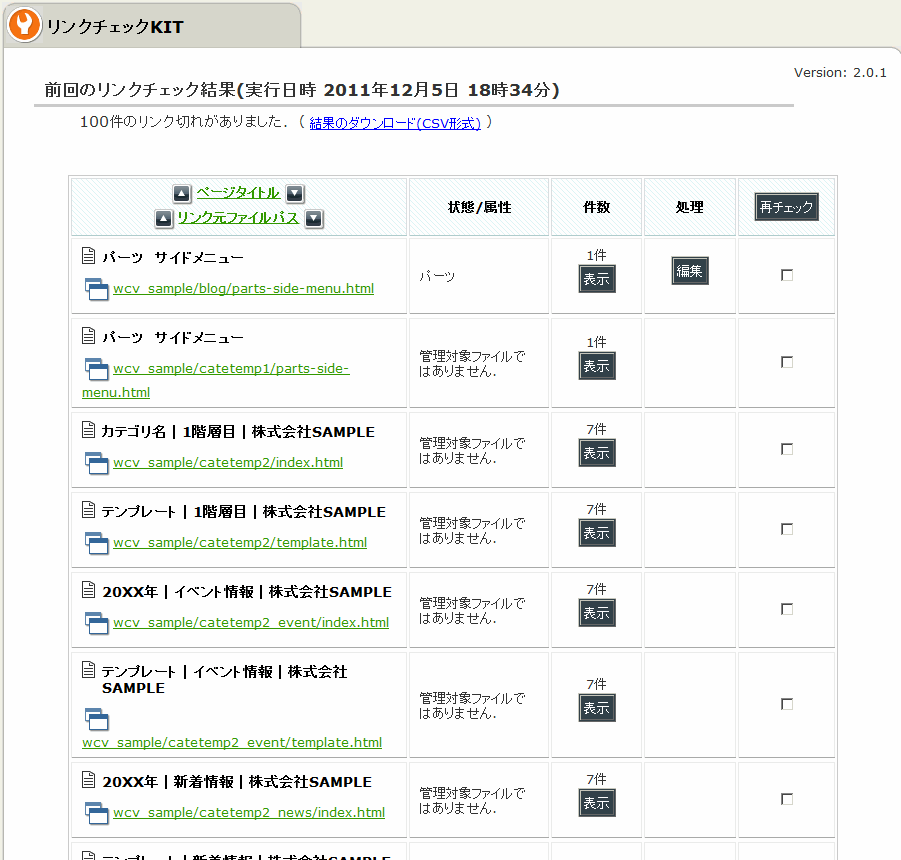Select checkbox for catetemp2_news/index.html row
This screenshot has width=901, height=860.
[787, 799]
